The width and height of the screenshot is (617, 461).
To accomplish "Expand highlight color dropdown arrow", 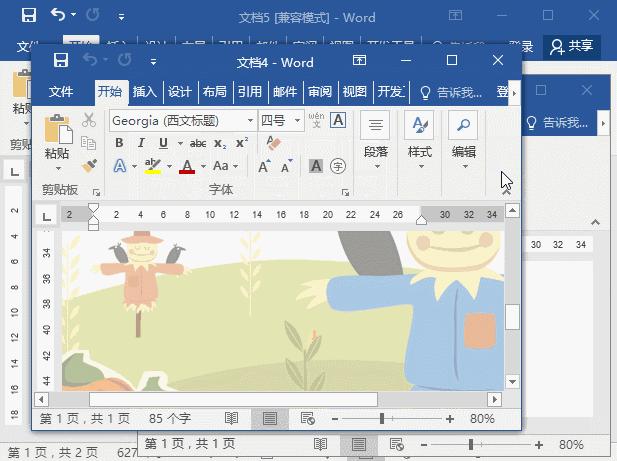I will [x=169, y=166].
